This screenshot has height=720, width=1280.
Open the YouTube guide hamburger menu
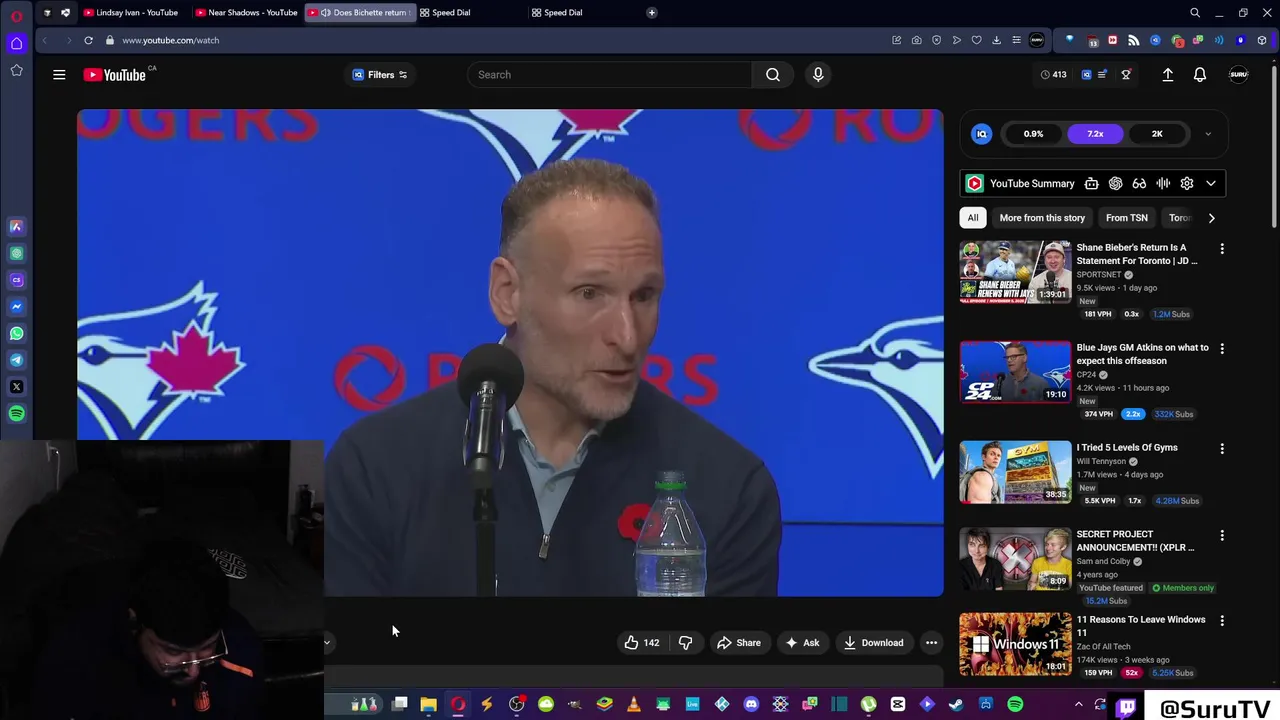coord(59,75)
